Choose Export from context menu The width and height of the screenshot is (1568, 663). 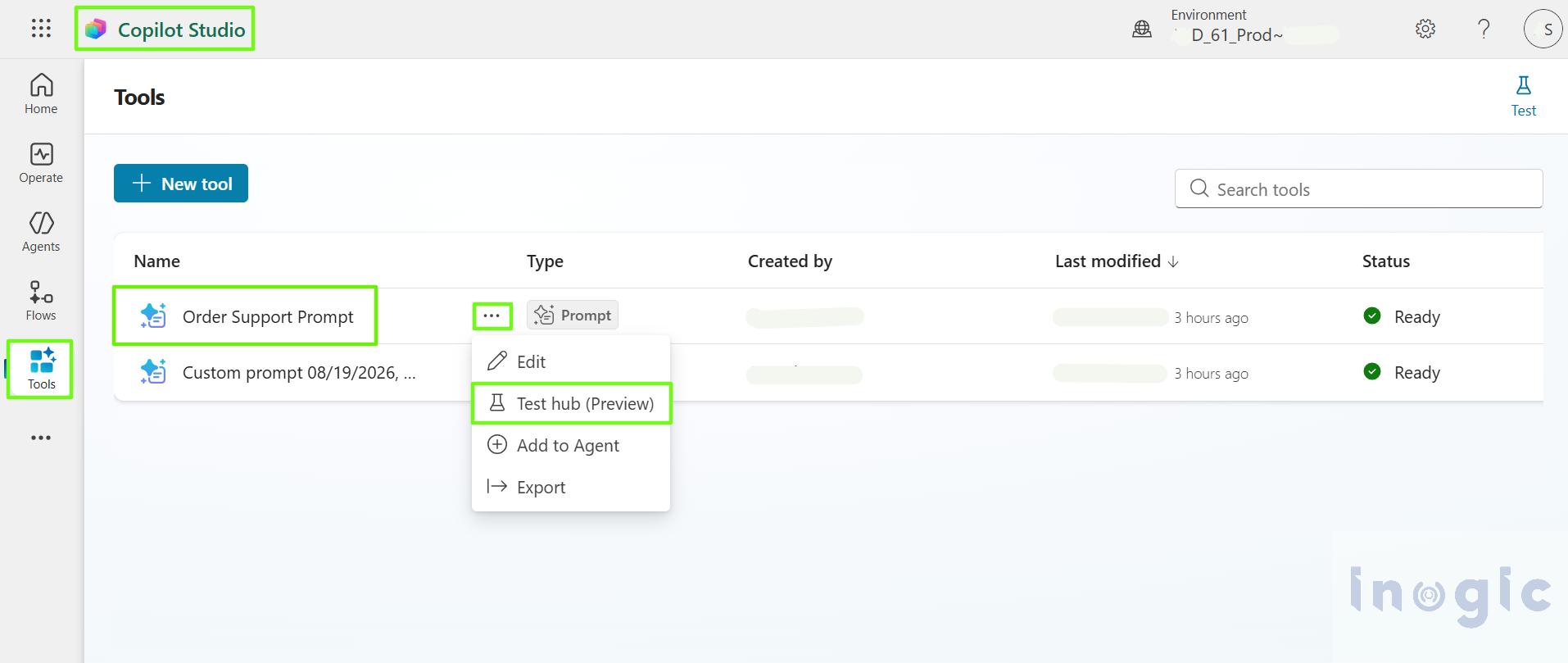(x=571, y=487)
